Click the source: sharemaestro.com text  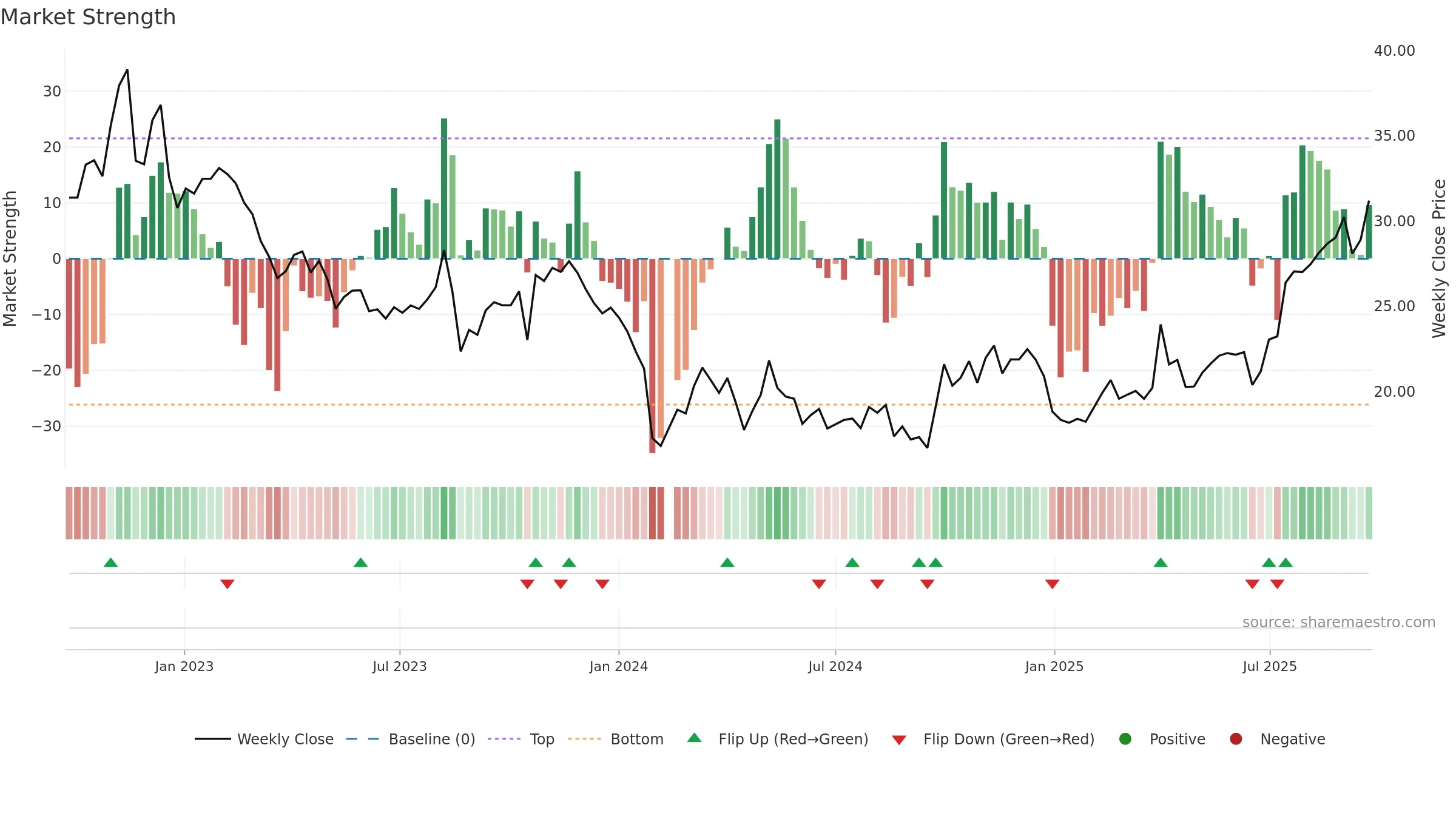click(1339, 622)
